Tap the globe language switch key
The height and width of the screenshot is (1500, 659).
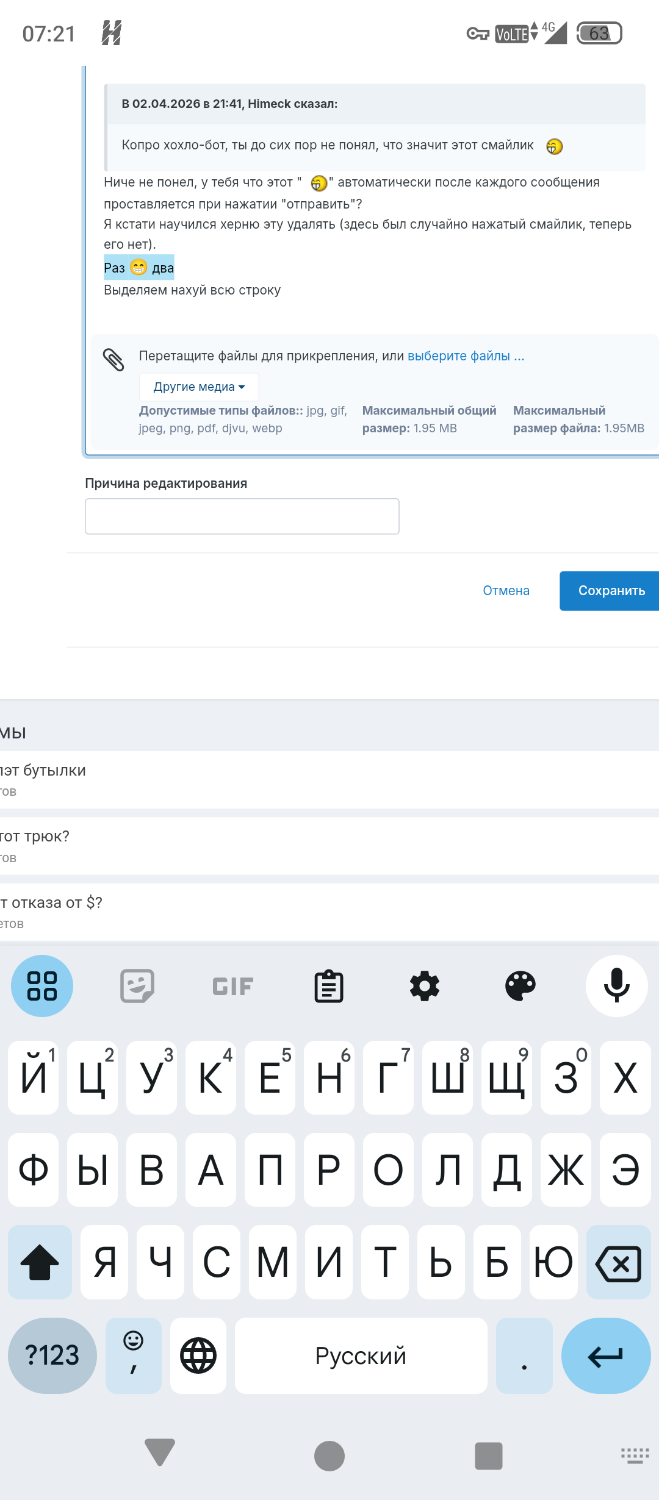click(x=198, y=1356)
